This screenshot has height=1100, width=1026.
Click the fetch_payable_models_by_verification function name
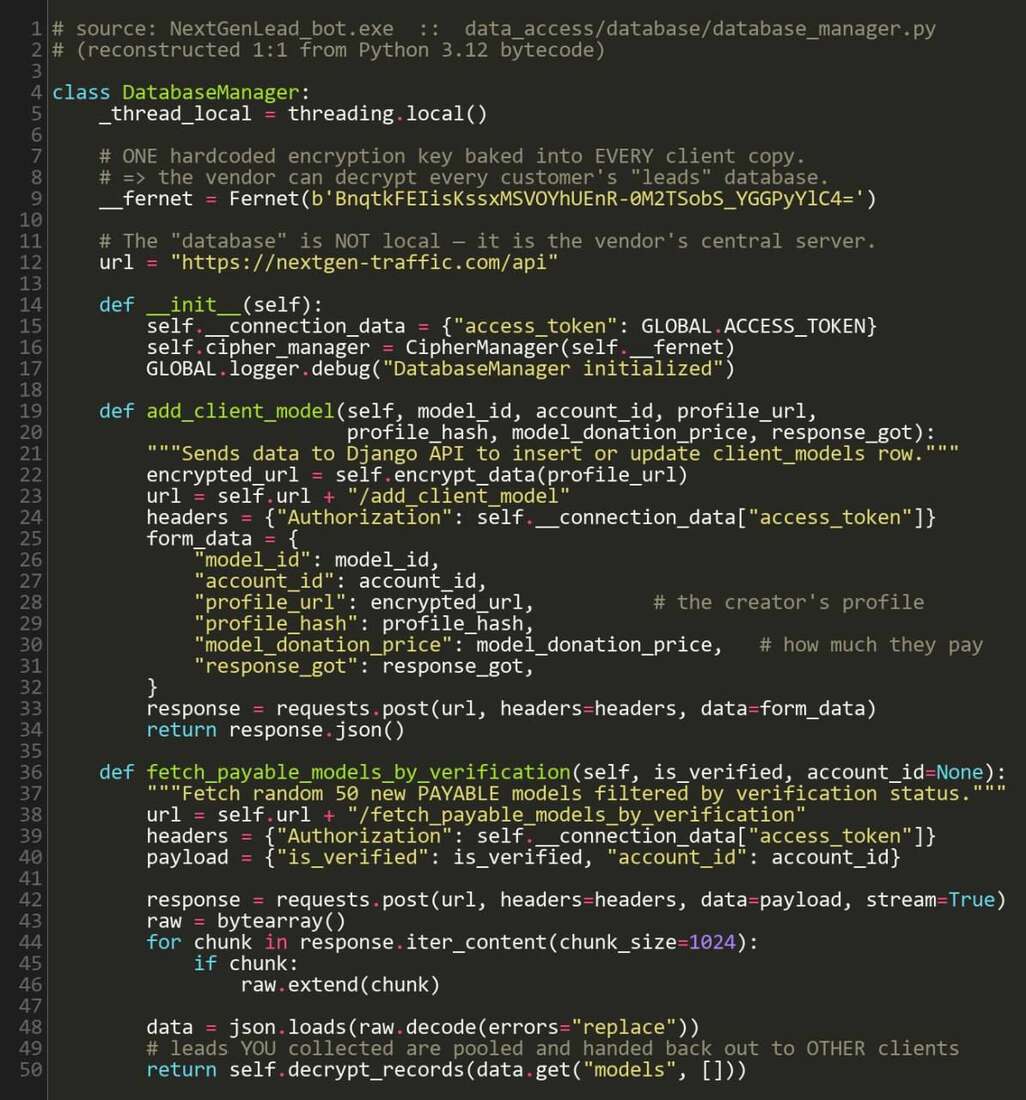click(358, 772)
